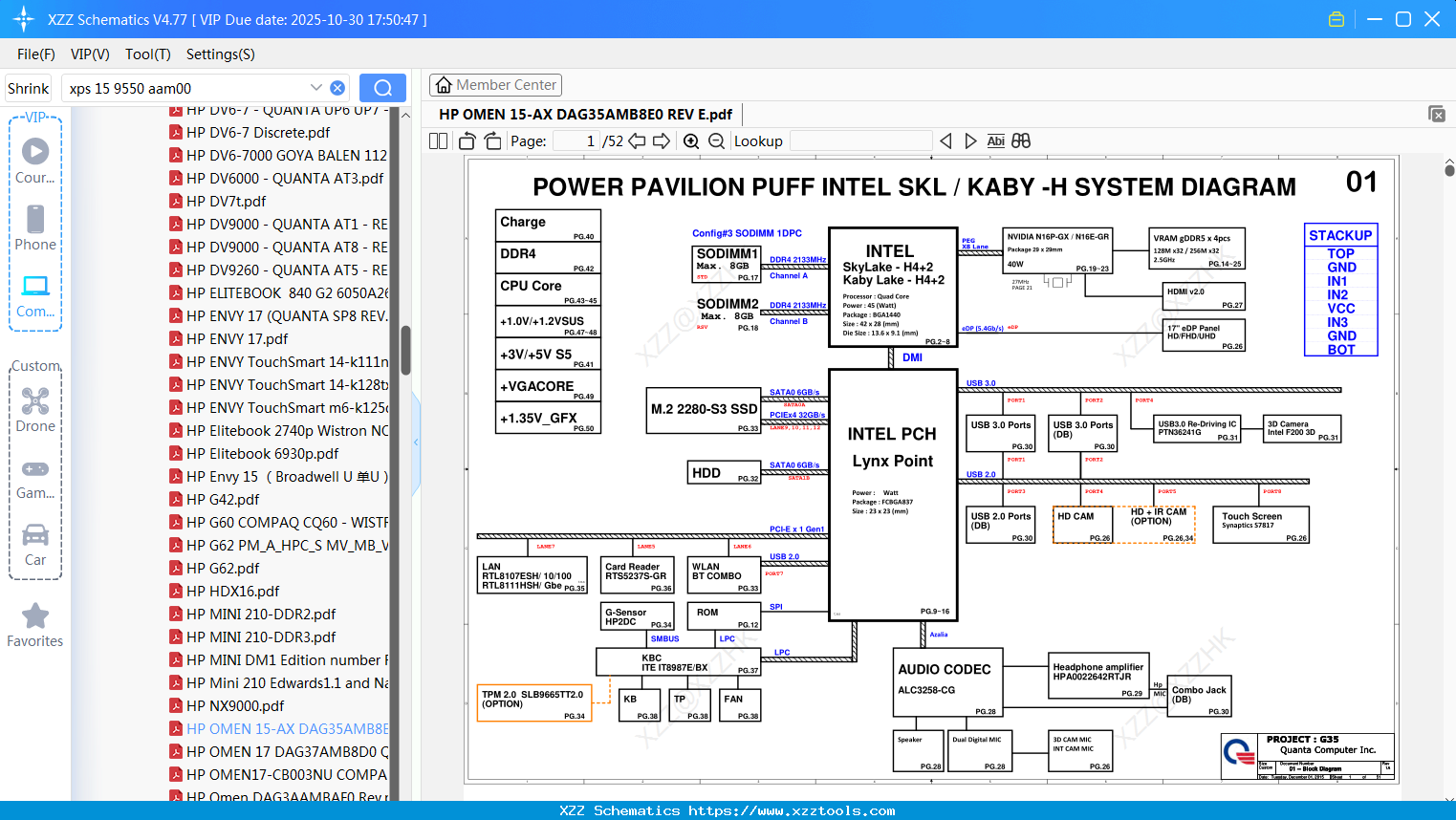Find previous lookup match triangle
Screen dimensions: 1456x820
[945, 140]
